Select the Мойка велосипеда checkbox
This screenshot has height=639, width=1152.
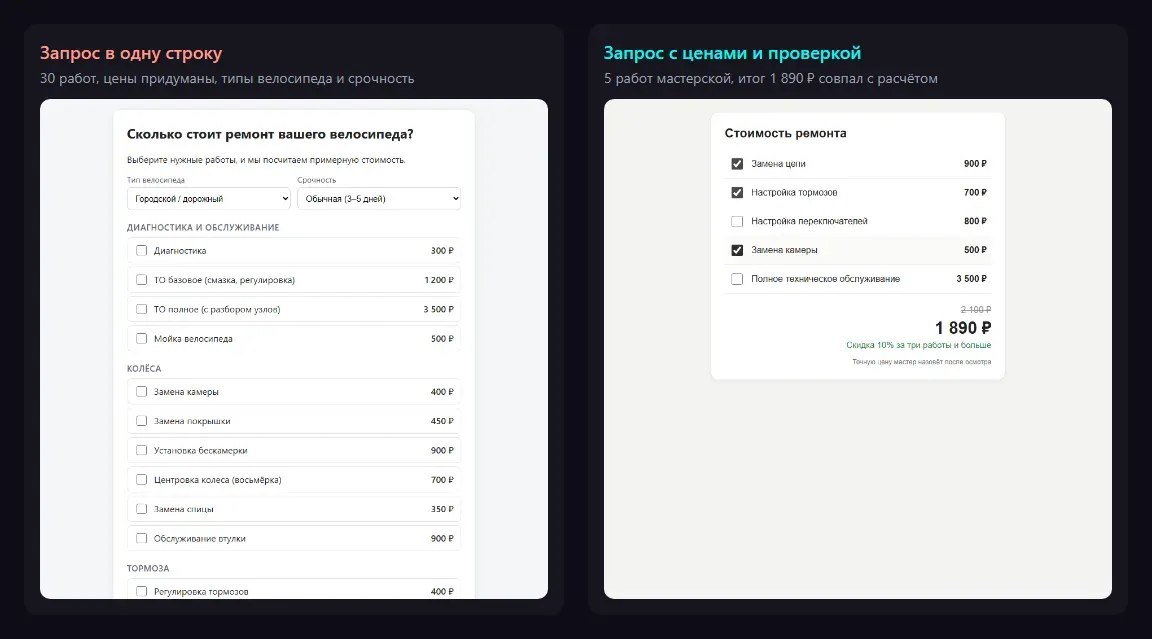click(x=142, y=339)
